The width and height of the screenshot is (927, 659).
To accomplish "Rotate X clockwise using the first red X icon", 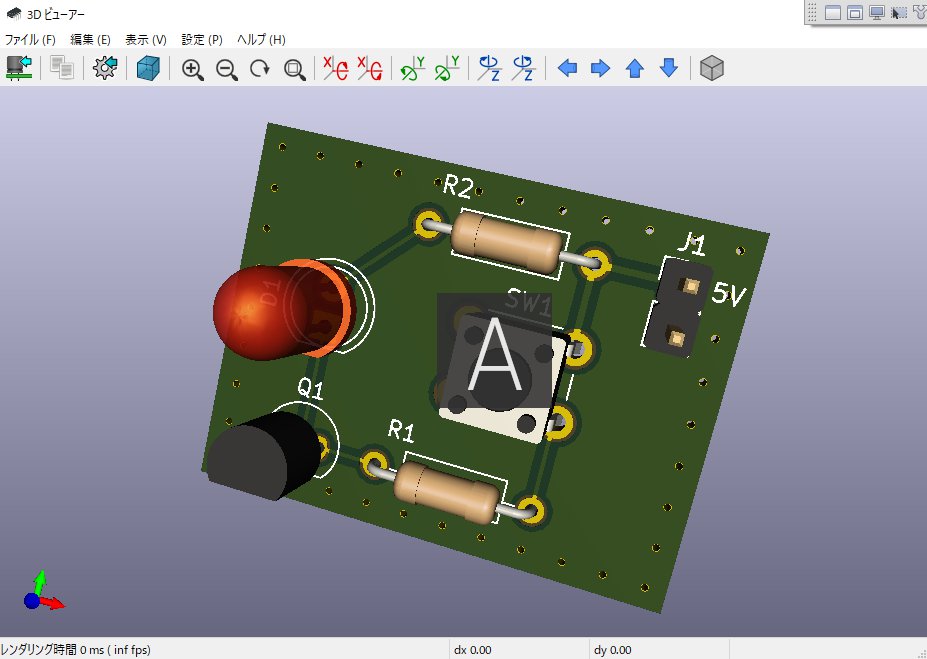I will pyautogui.click(x=335, y=68).
